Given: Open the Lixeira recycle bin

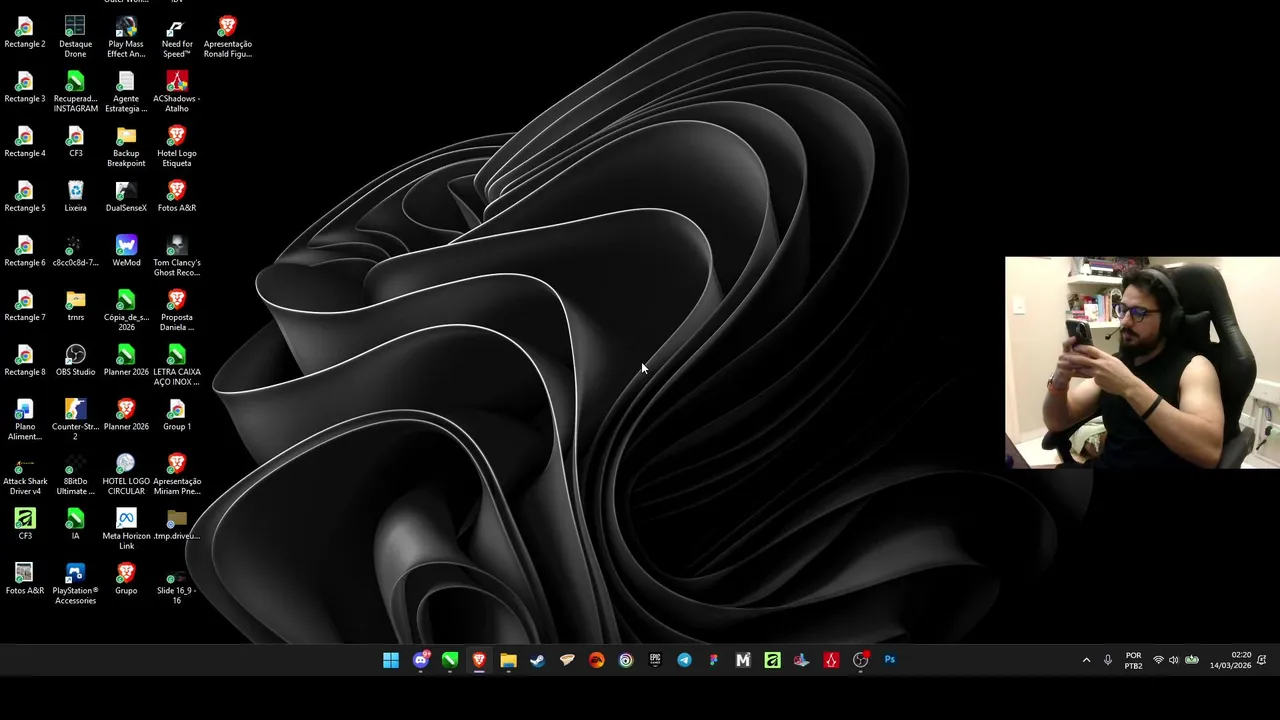Looking at the screenshot, I should click(75, 196).
